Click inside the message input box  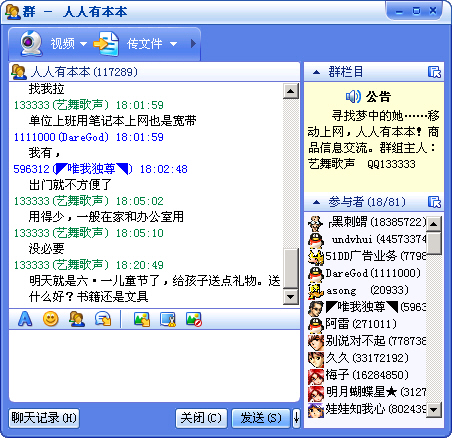[154, 366]
